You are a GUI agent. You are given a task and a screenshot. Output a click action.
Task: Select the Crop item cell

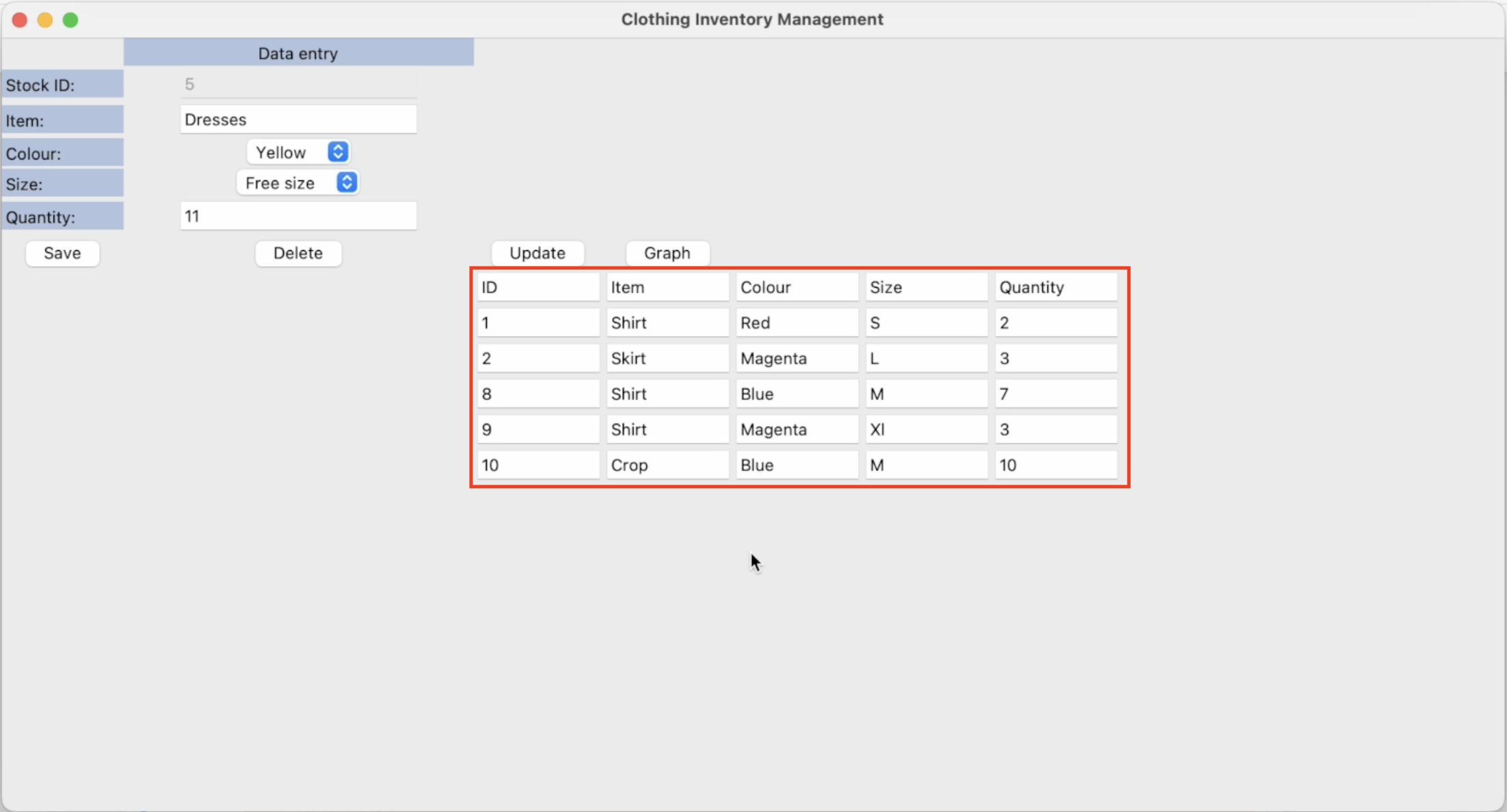click(x=667, y=465)
